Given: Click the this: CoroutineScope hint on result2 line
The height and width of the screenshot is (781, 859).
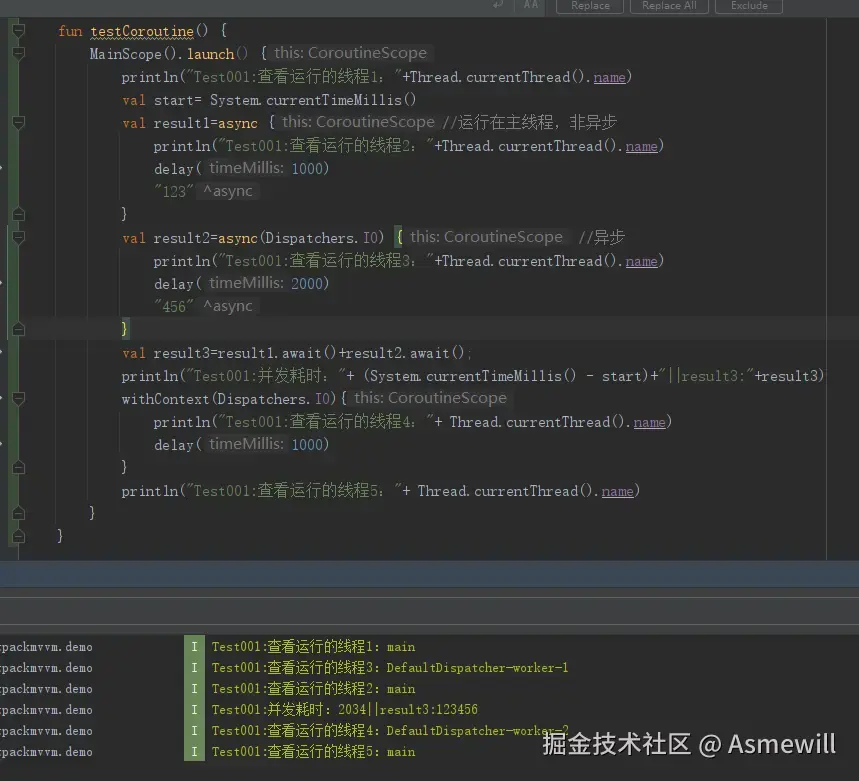Looking at the screenshot, I should coord(486,237).
